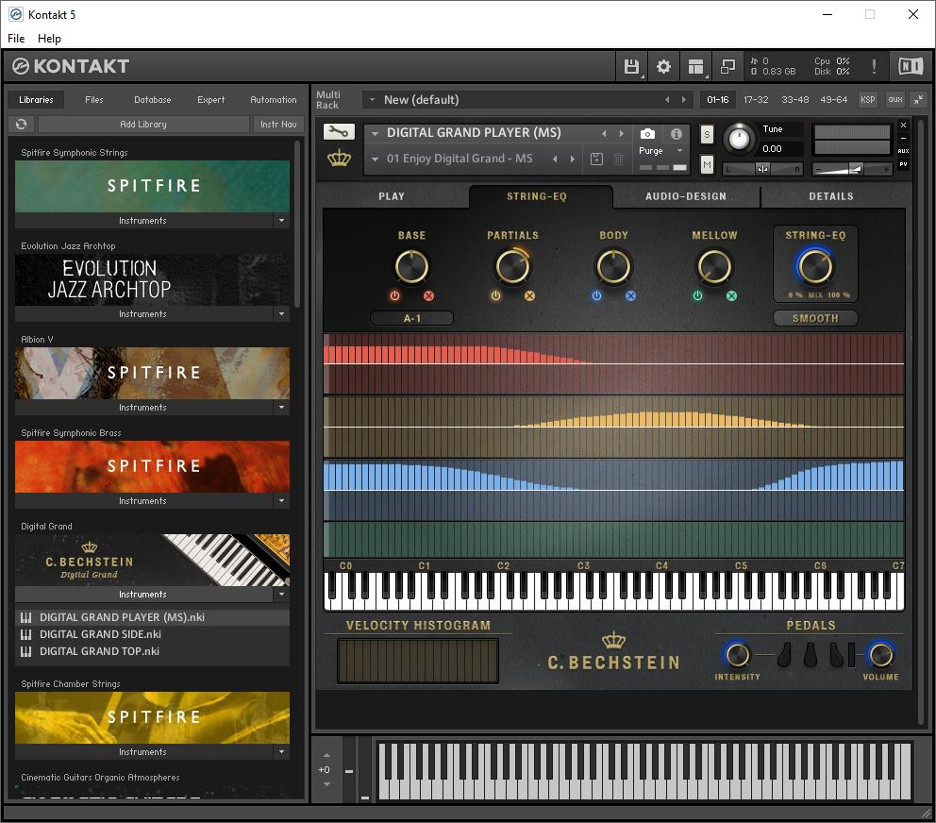Viewport: 936px width, 823px height.
Task: Click the A-1 note button
Action: [412, 319]
